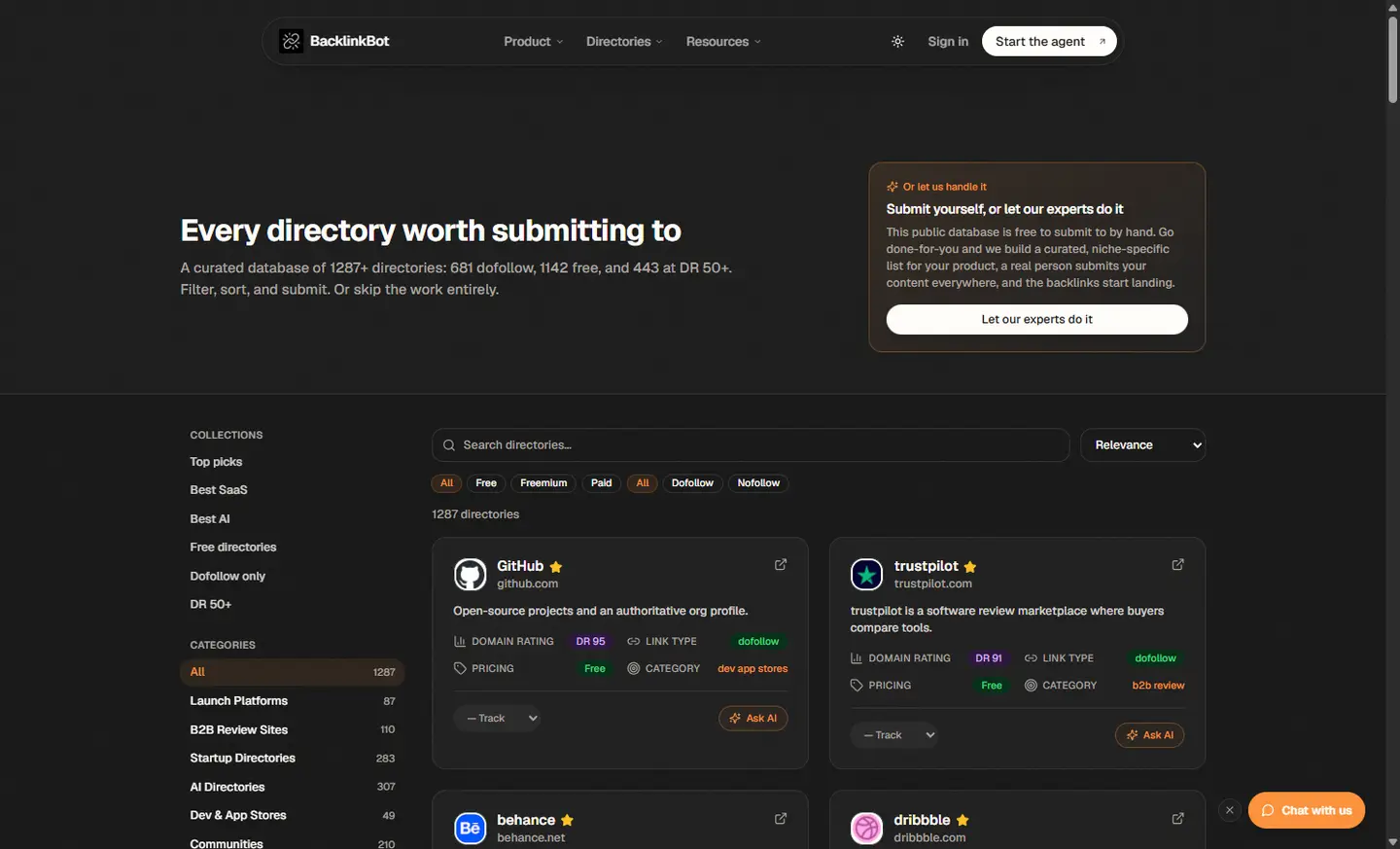The height and width of the screenshot is (849, 1400).
Task: Click the gold star beside dribbble
Action: point(962,821)
